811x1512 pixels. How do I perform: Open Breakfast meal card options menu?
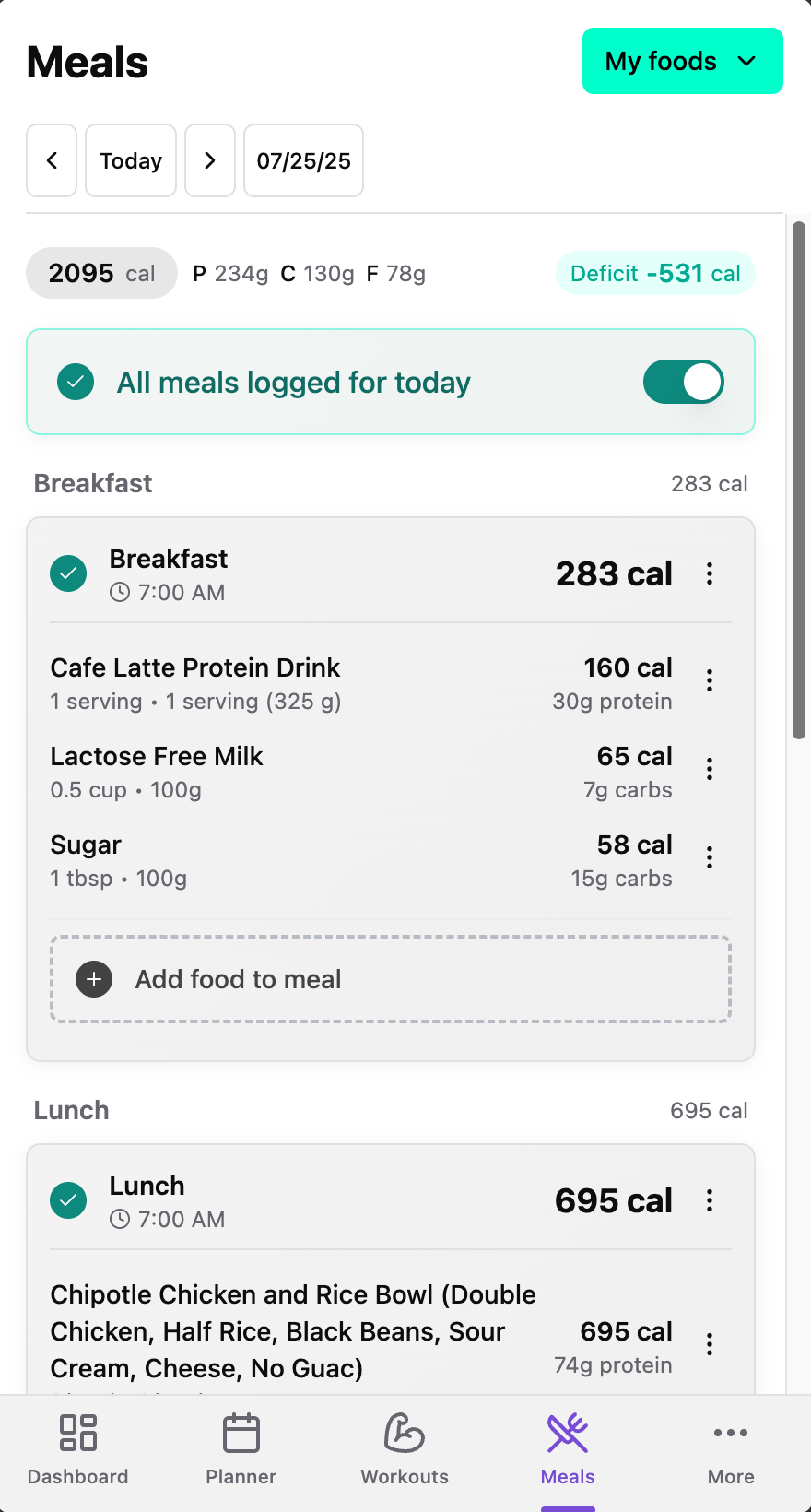710,573
